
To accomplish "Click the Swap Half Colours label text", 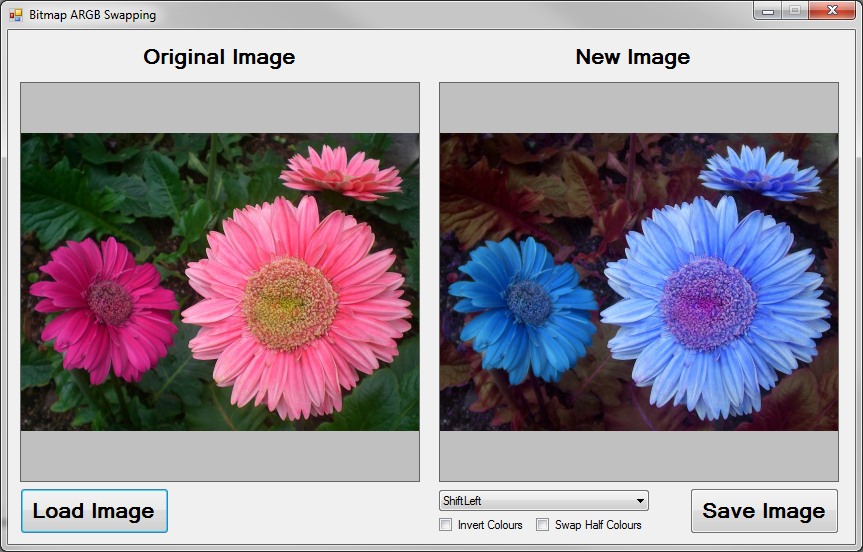I will pyautogui.click(x=598, y=525).
